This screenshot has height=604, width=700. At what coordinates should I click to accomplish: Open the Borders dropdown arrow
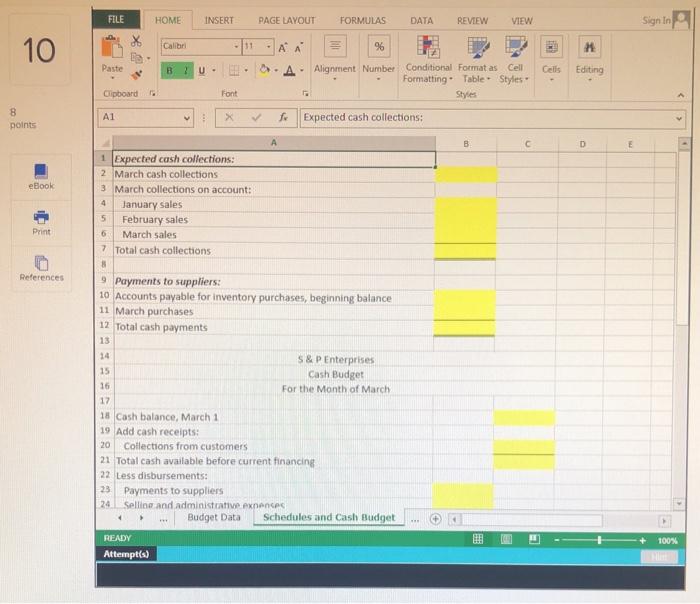click(246, 70)
